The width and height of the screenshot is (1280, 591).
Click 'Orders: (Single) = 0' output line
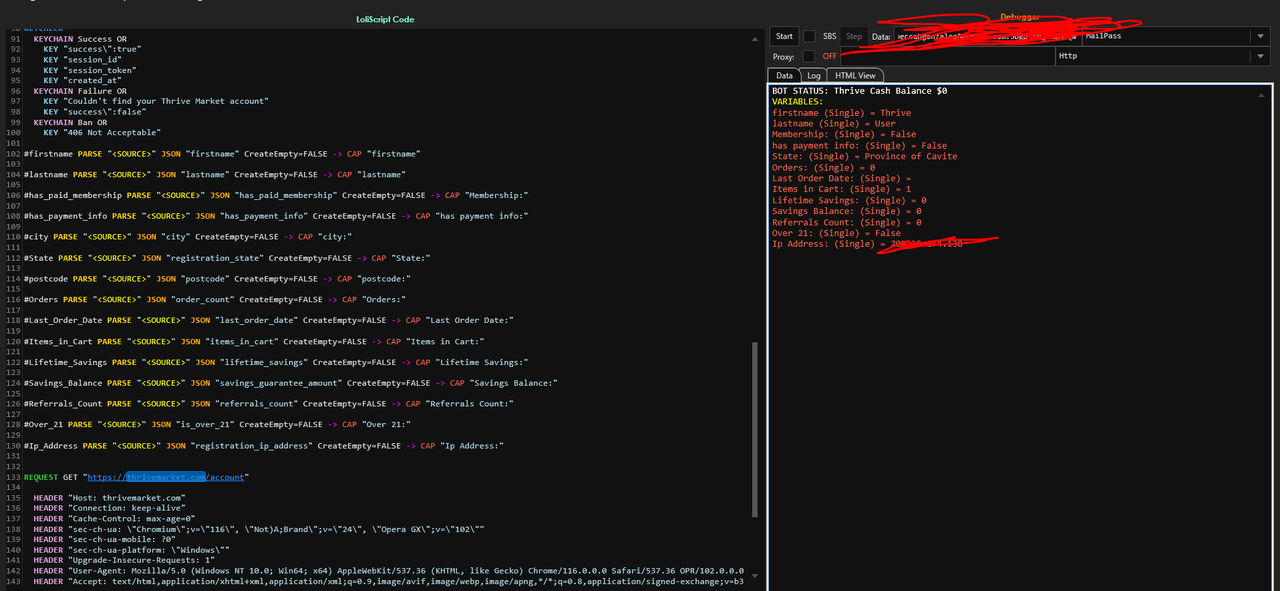823,168
